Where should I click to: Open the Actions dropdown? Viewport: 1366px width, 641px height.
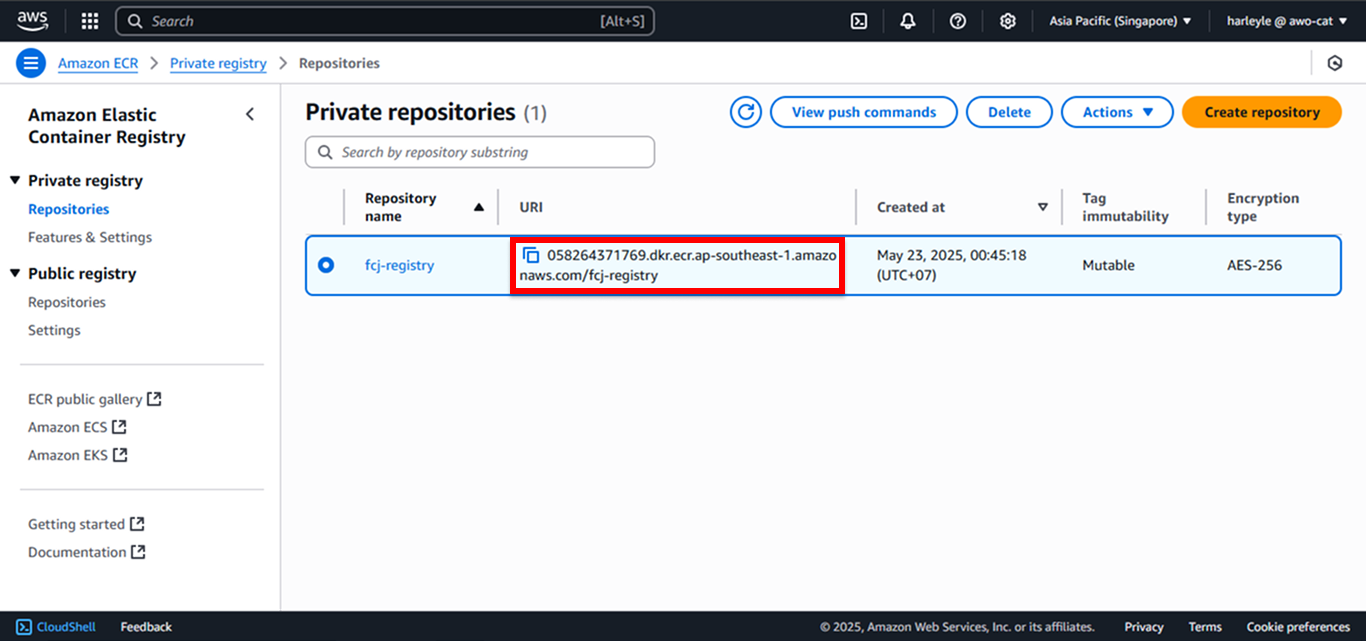pyautogui.click(x=1117, y=112)
